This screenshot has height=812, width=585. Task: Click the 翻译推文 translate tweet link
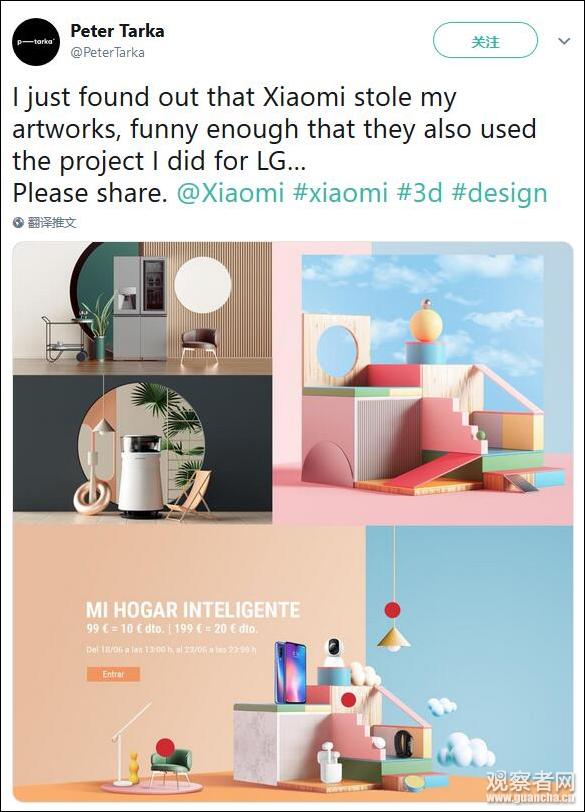52,223
